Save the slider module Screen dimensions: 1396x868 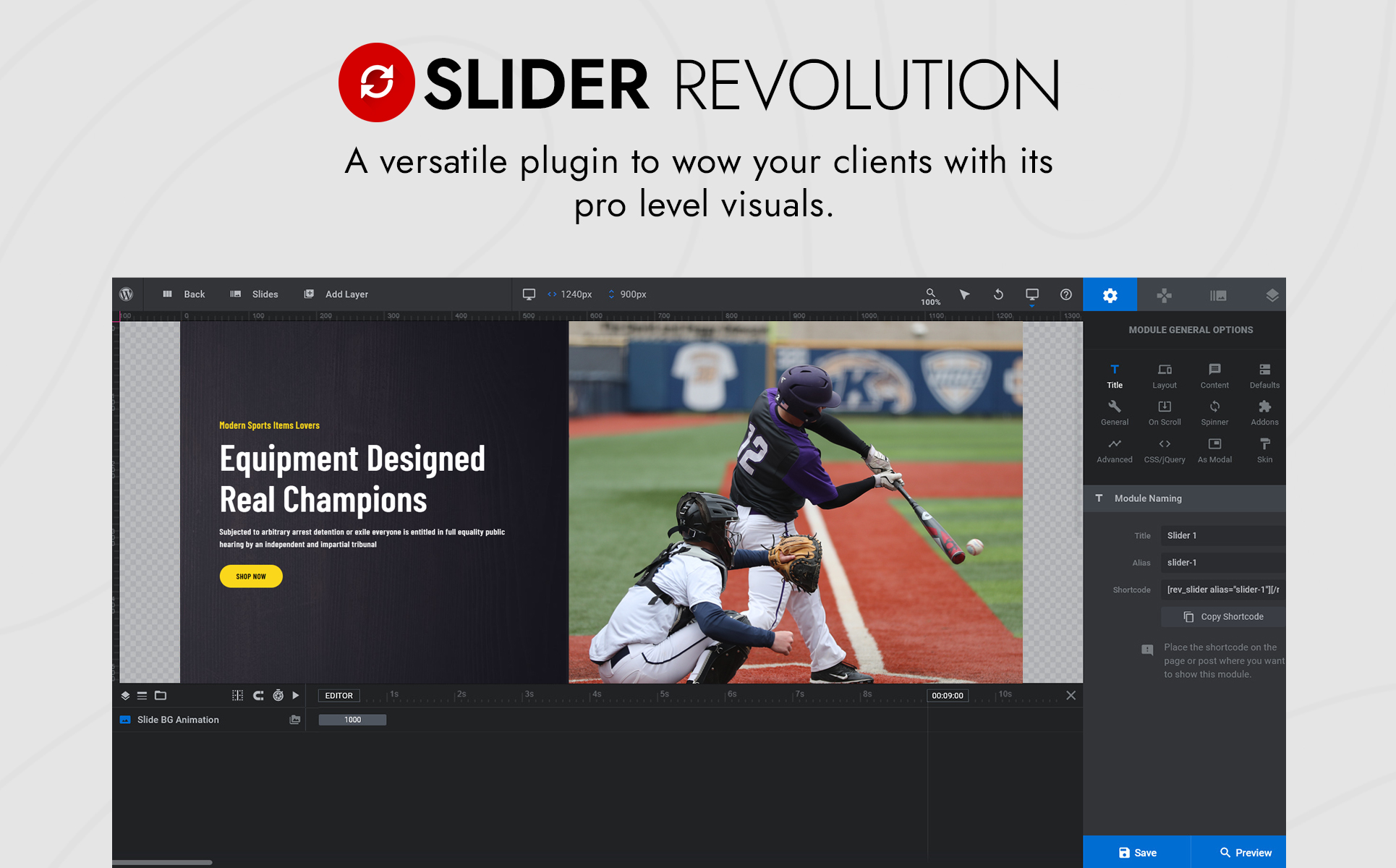[x=1137, y=852]
